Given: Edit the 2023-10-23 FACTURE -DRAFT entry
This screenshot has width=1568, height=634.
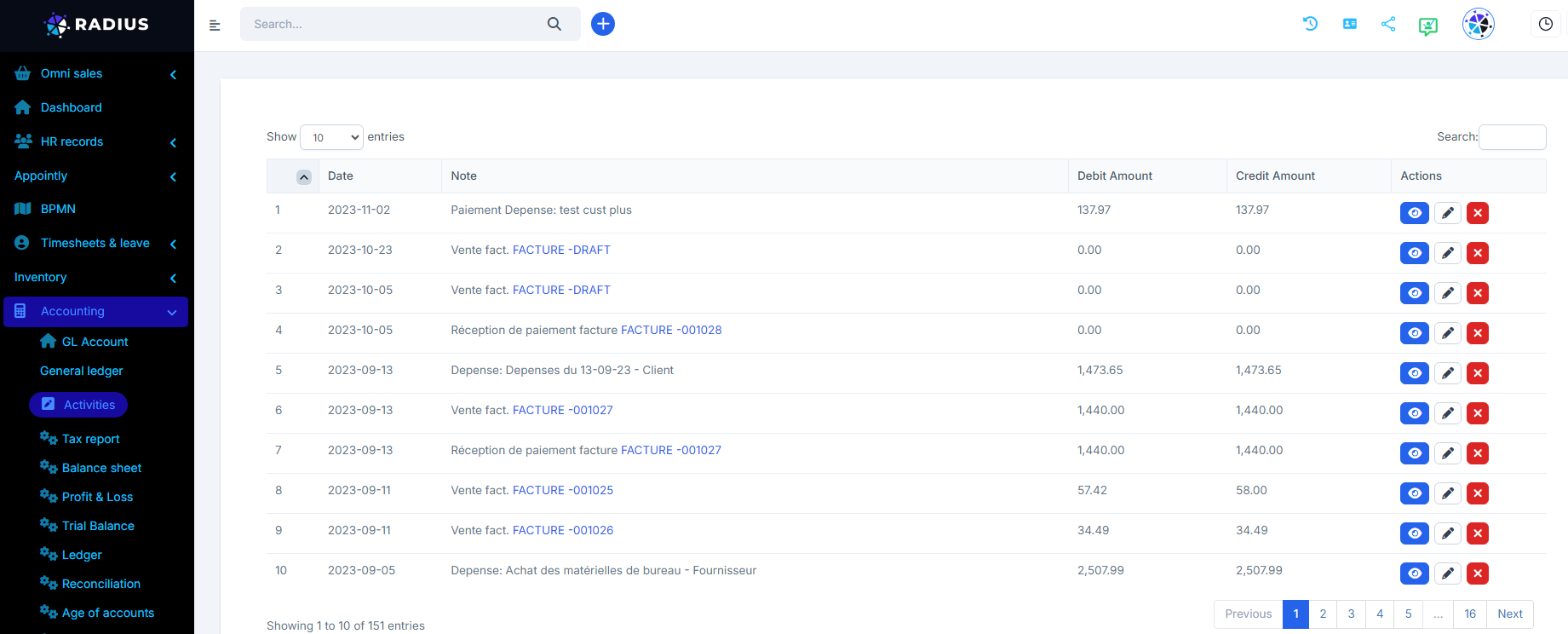Looking at the screenshot, I should pos(1448,253).
